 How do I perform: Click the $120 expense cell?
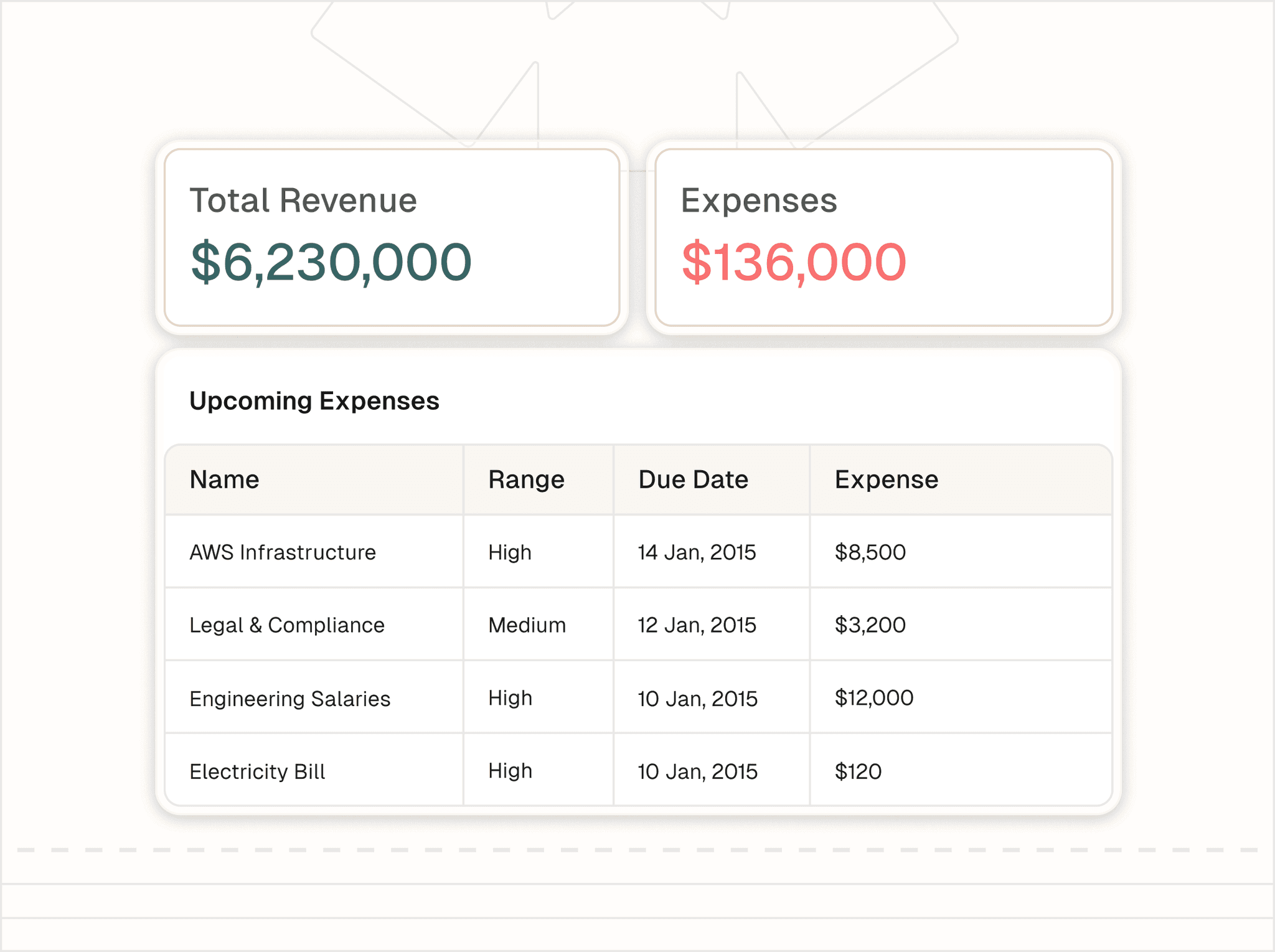858,771
